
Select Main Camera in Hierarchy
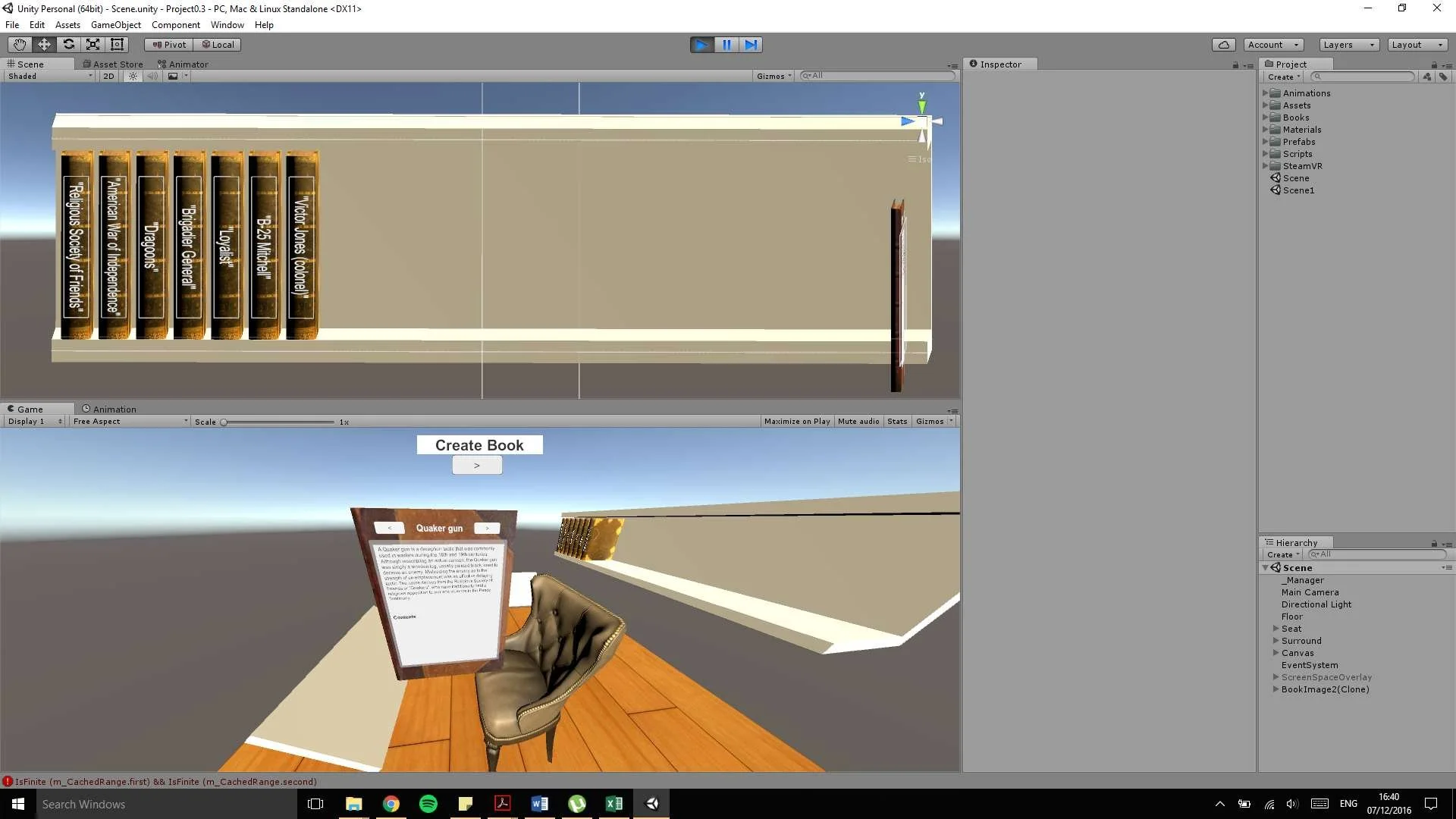1310,592
